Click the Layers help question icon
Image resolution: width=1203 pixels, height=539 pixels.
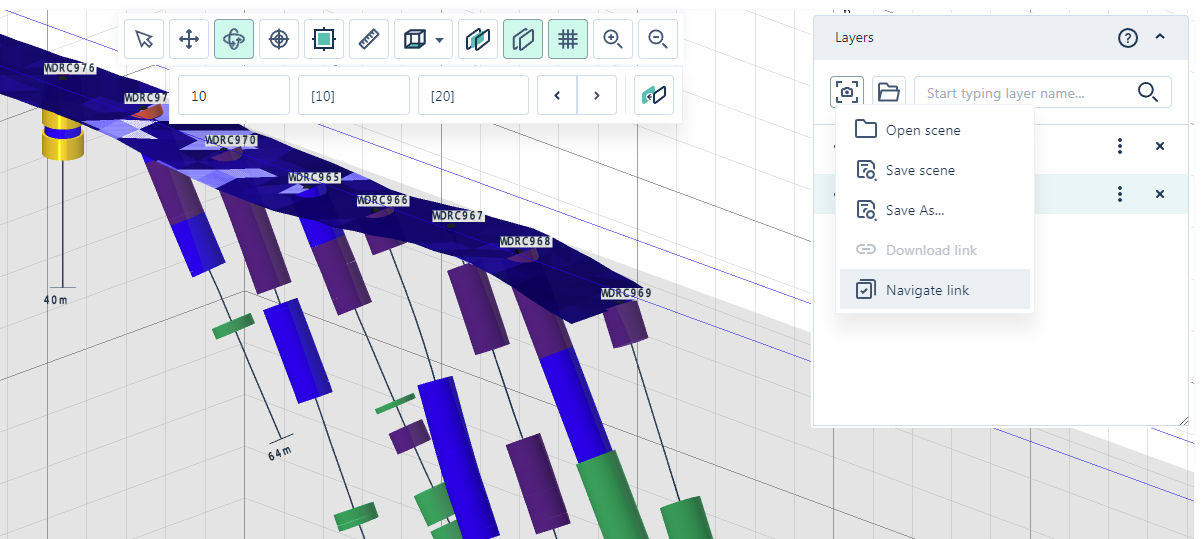1128,38
